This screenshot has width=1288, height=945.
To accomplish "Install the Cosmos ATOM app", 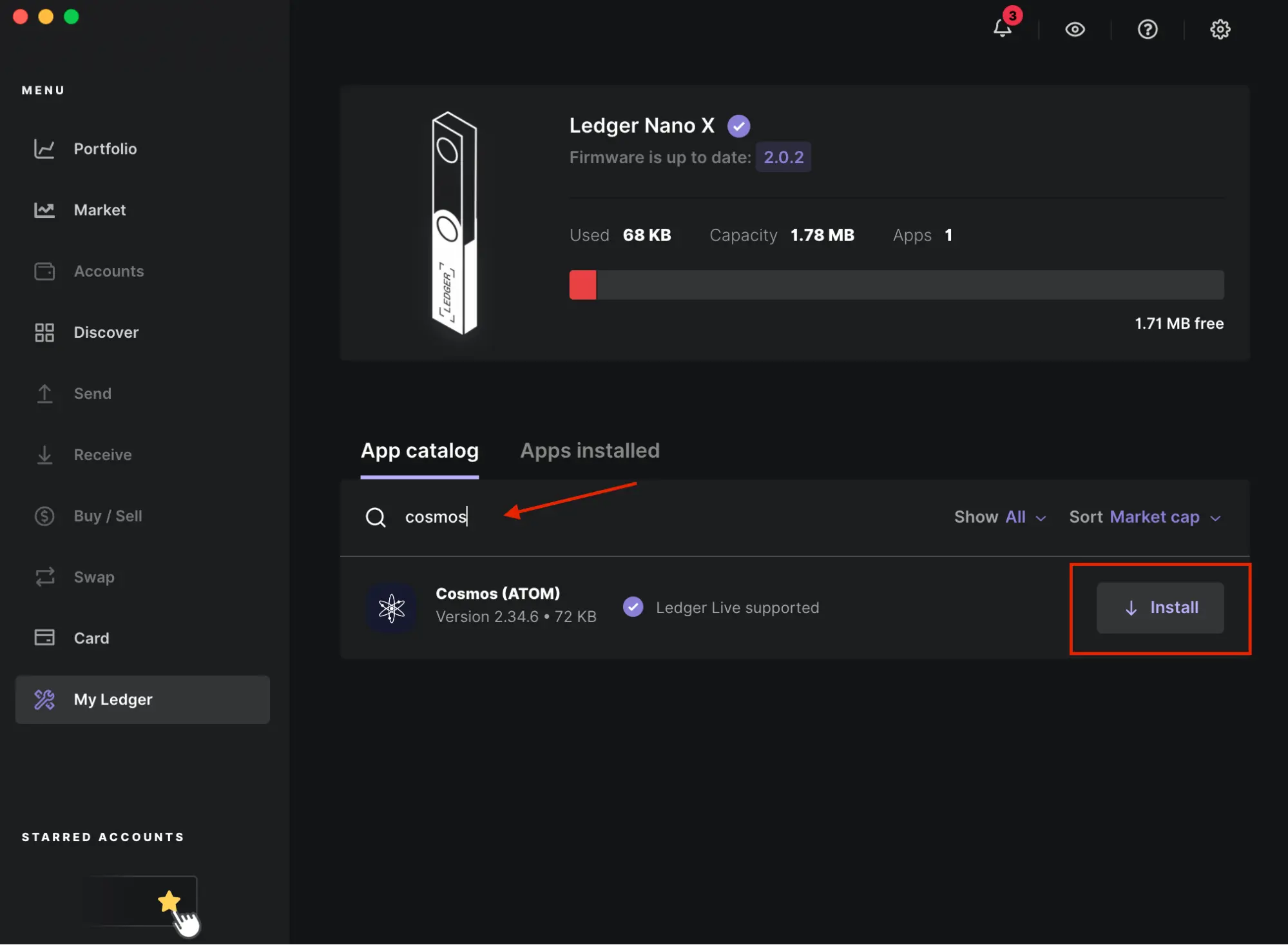I will (x=1159, y=607).
